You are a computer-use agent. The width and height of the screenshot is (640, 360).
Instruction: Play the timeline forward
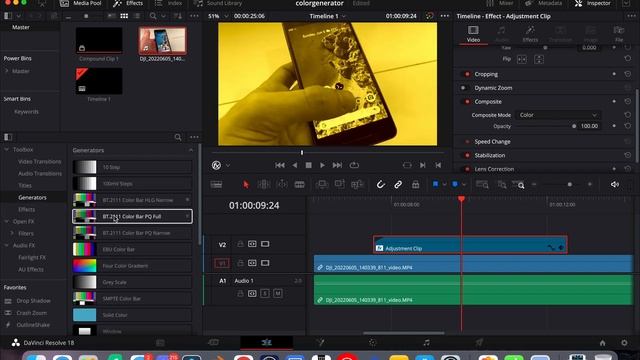pos(322,165)
